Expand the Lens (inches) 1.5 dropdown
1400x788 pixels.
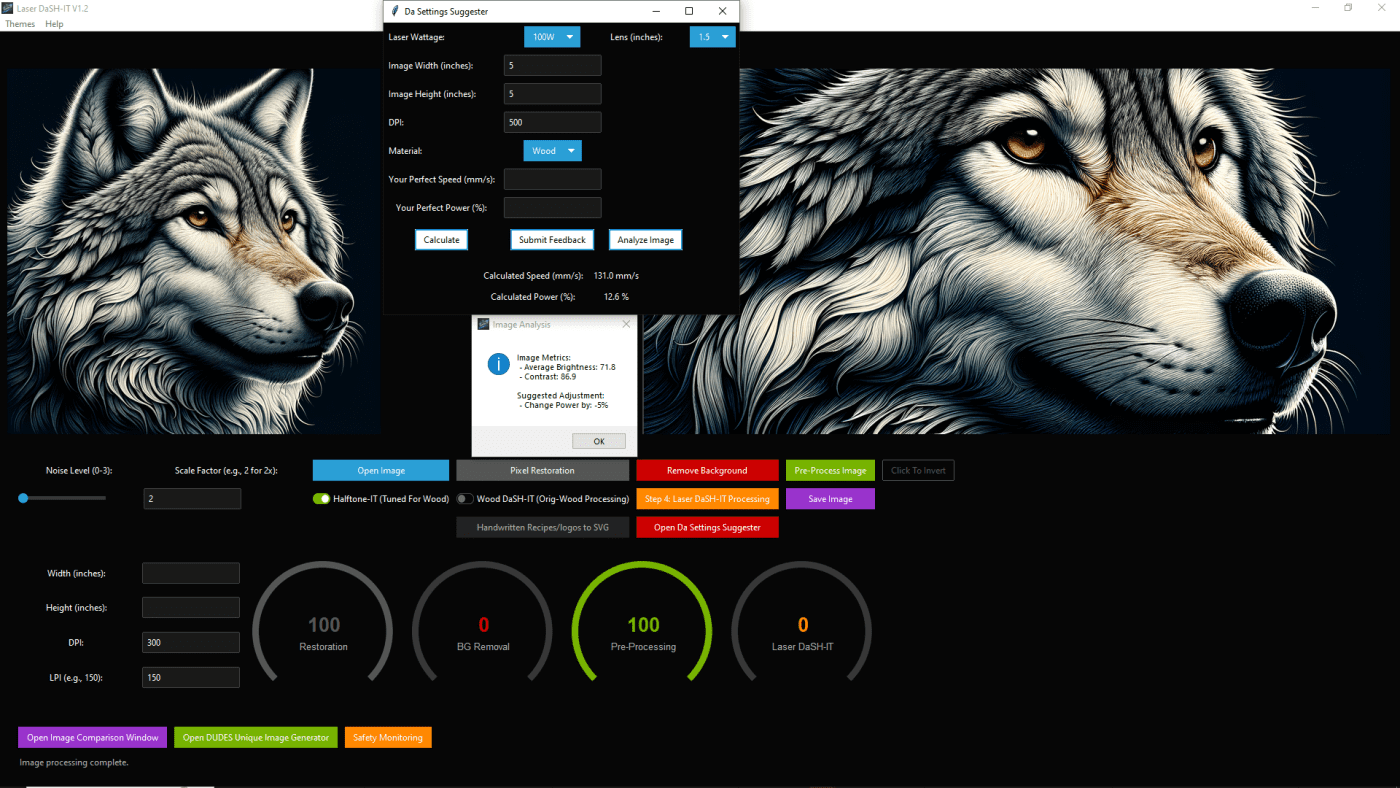coord(712,37)
